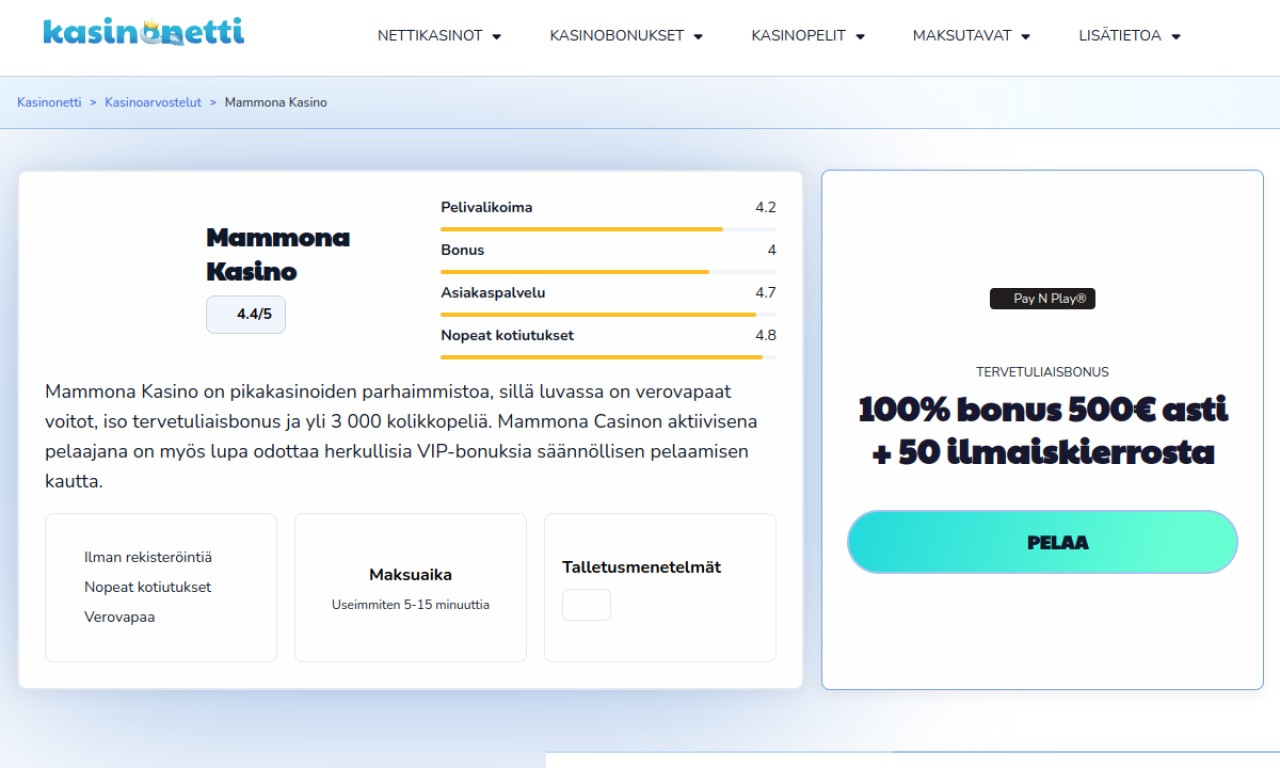Viewport: 1280px width, 768px height.
Task: Click the Bonus rating bar
Action: pos(608,271)
